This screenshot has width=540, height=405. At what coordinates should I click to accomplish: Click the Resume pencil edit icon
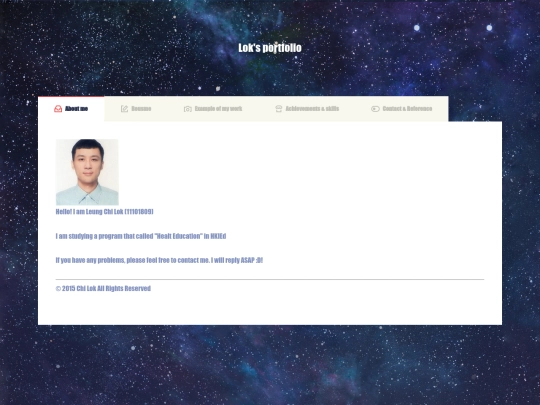pyautogui.click(x=124, y=109)
